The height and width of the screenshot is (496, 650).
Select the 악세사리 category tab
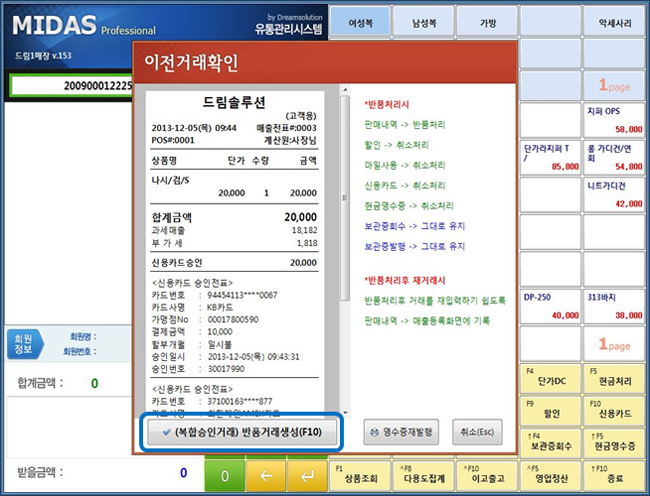tap(614, 23)
